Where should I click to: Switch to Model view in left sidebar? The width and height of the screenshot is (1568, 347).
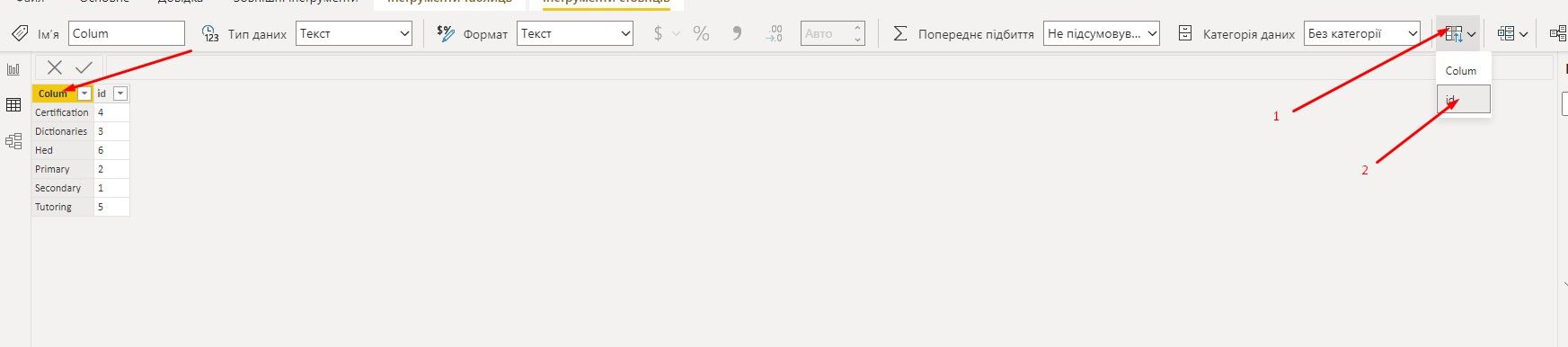click(x=13, y=141)
